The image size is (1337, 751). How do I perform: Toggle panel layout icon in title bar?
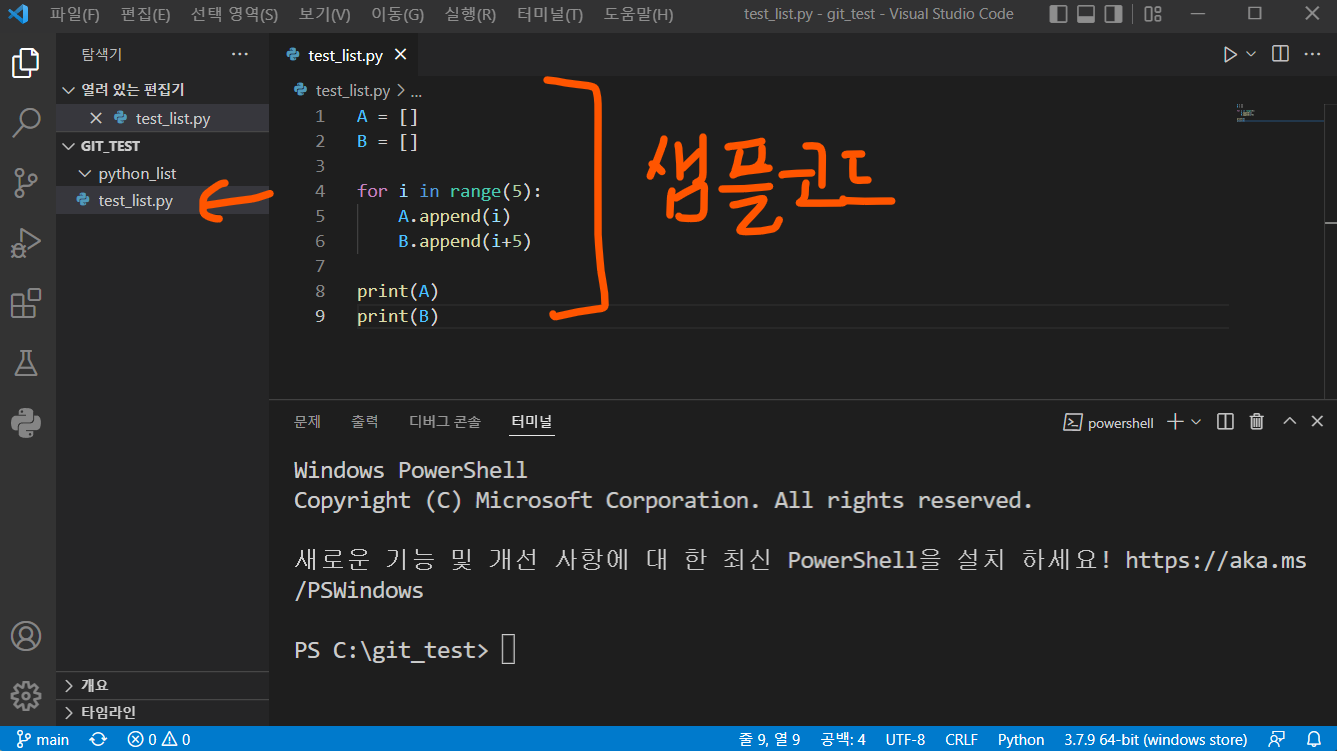click(1086, 14)
